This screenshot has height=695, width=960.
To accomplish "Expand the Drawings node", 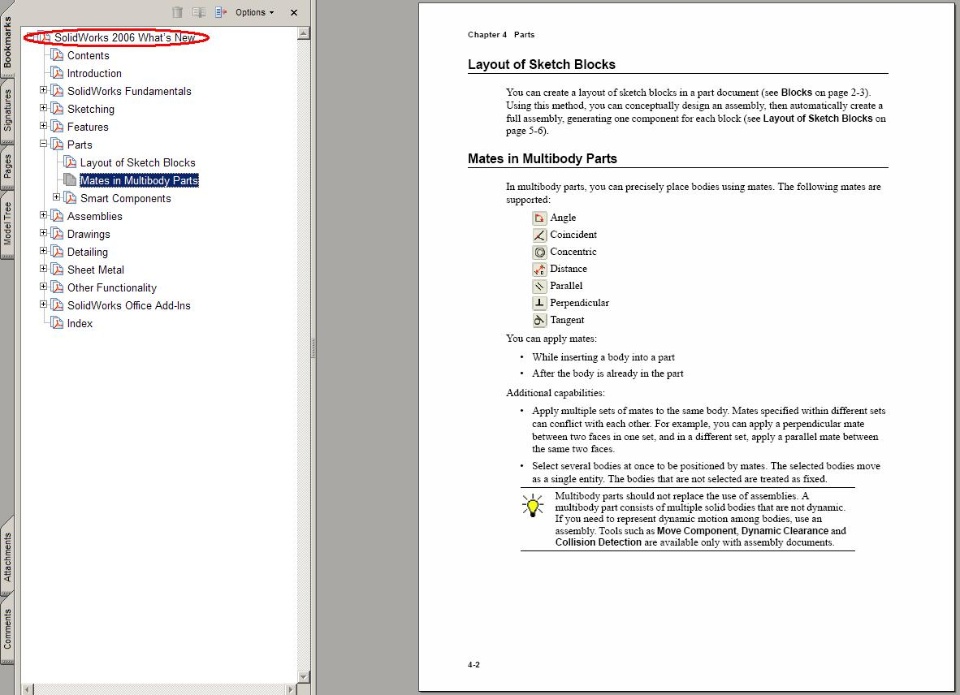I will point(43,233).
